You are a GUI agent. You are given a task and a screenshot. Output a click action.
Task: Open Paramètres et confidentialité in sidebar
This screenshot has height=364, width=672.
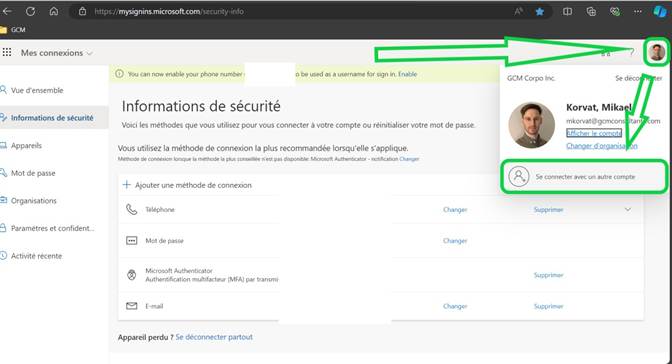click(52, 228)
